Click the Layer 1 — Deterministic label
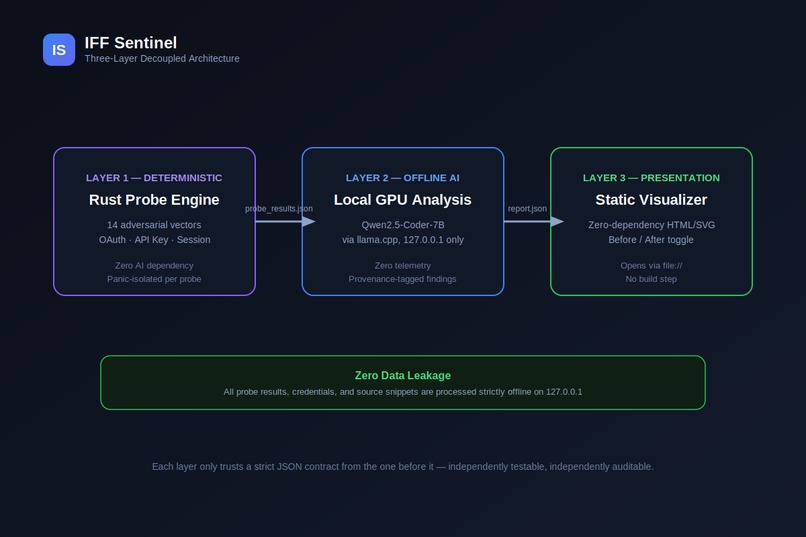 (154, 178)
